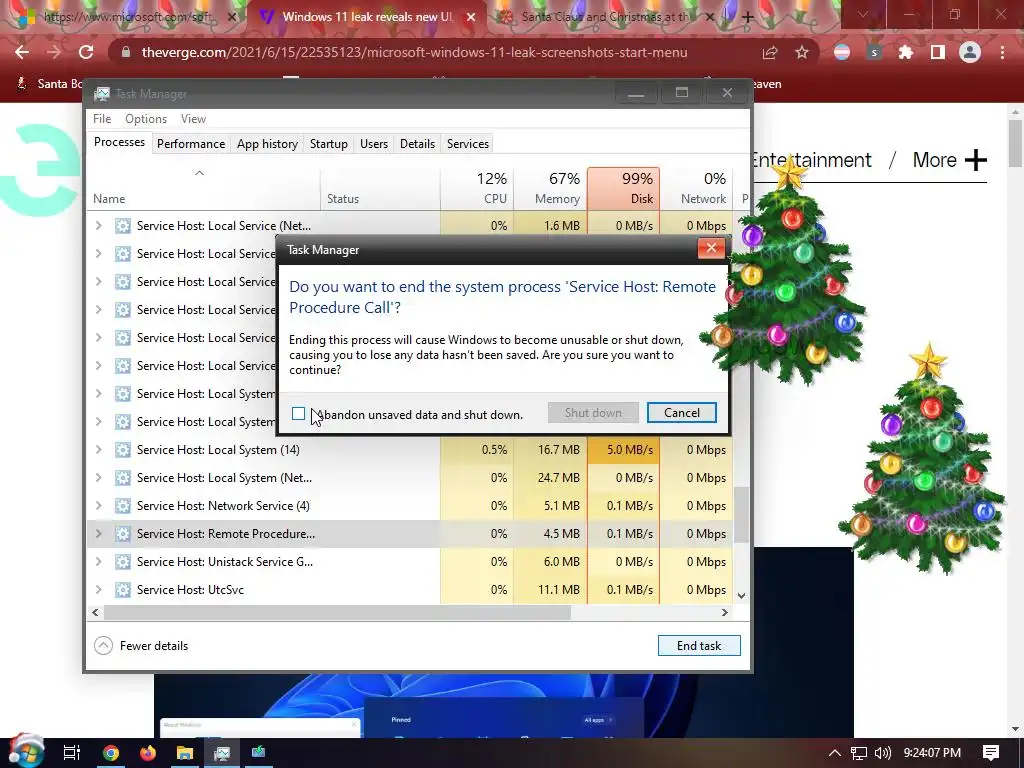The width and height of the screenshot is (1024, 768).
Task: Expand Service Host: Unistack Service G... row
Action: click(x=99, y=562)
